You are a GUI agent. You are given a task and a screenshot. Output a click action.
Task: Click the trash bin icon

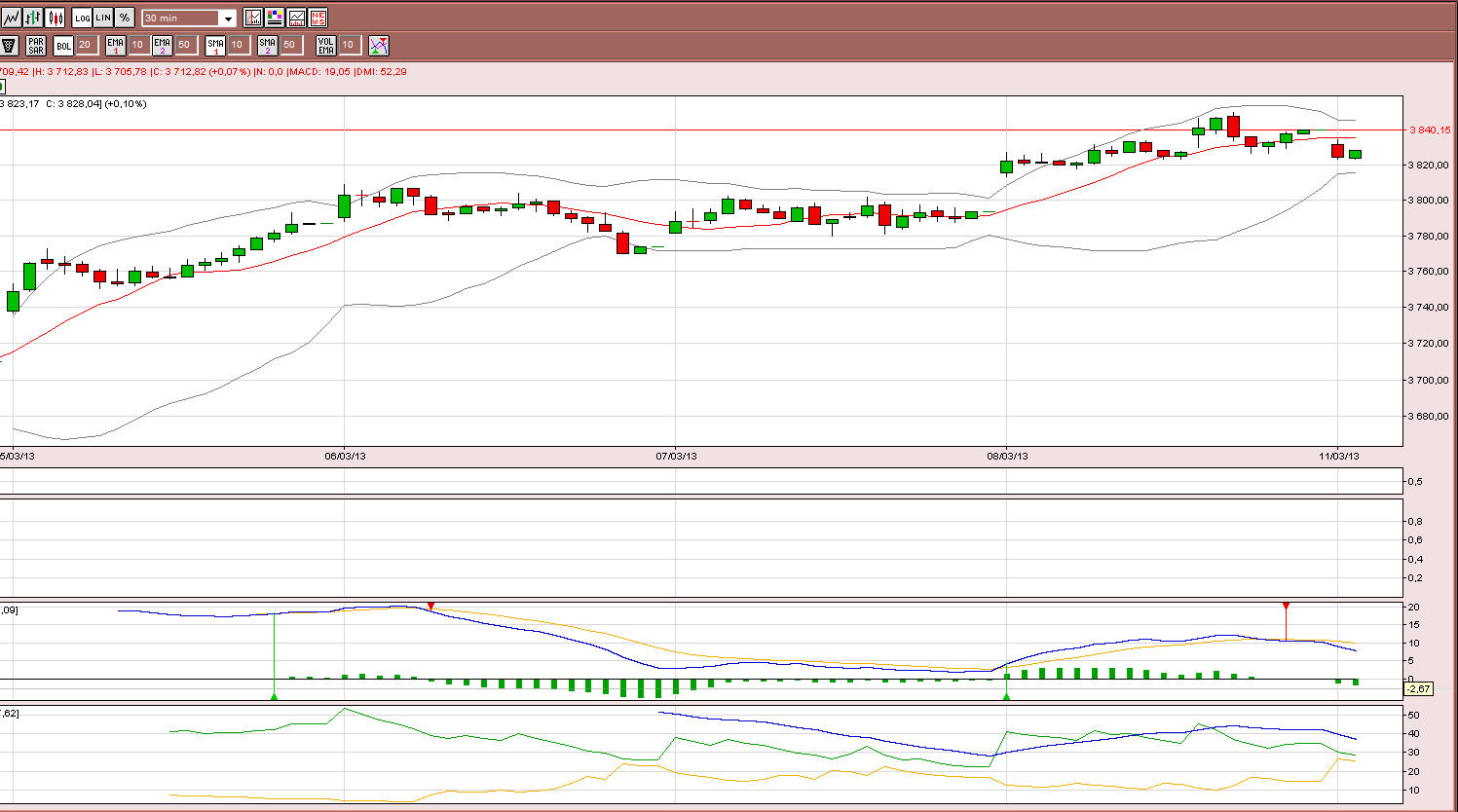point(9,45)
